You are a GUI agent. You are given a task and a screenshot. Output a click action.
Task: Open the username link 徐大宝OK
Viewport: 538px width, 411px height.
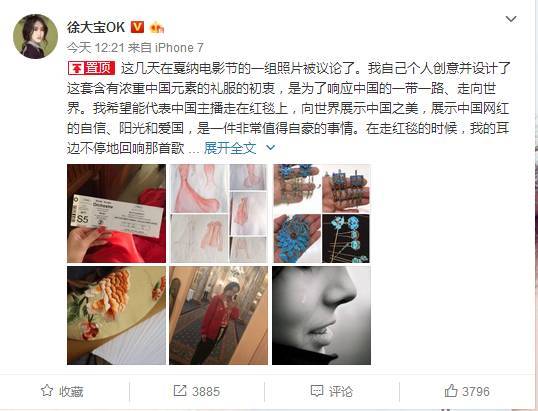point(96,27)
